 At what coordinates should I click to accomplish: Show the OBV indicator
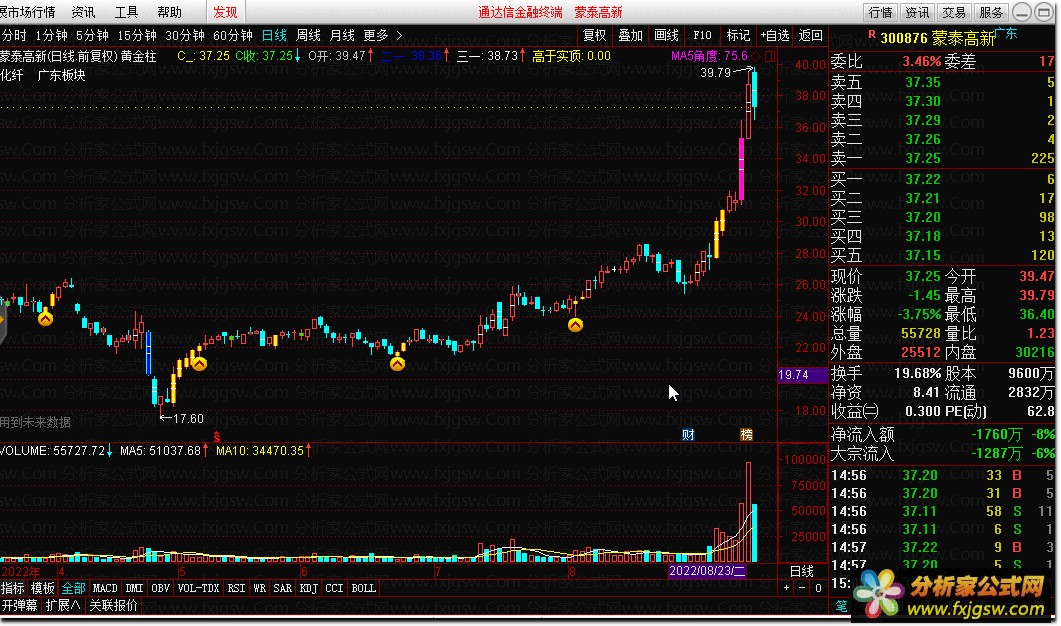(x=160, y=588)
